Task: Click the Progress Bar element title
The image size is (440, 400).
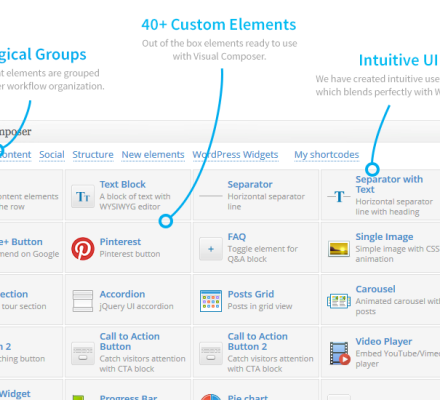Action: (x=128, y=397)
